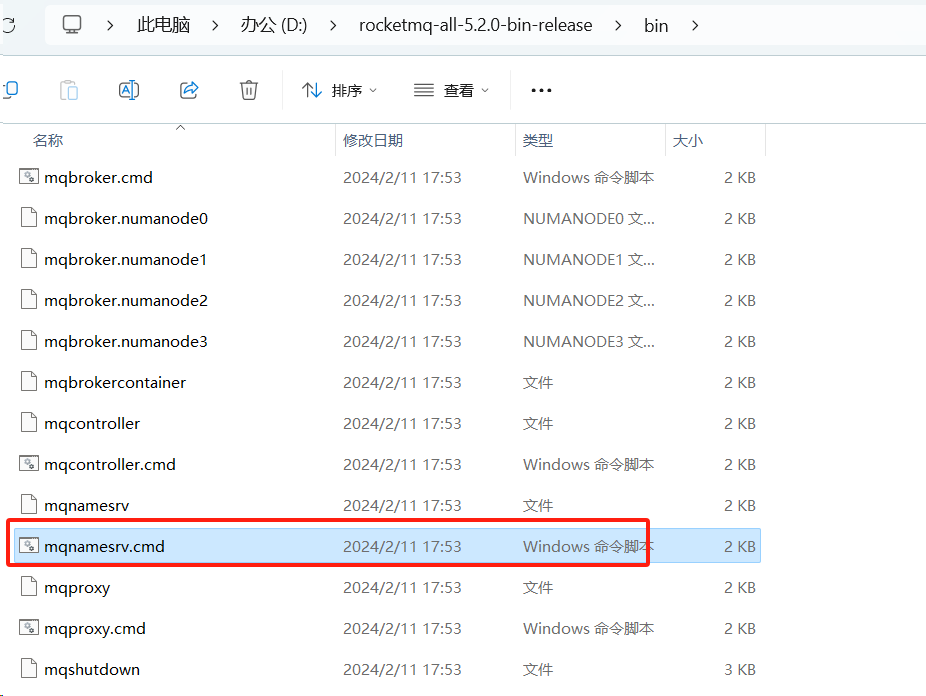Click the 3 KB size of mqshutdown
Image resolution: width=926 pixels, height=696 pixels.
click(x=739, y=669)
